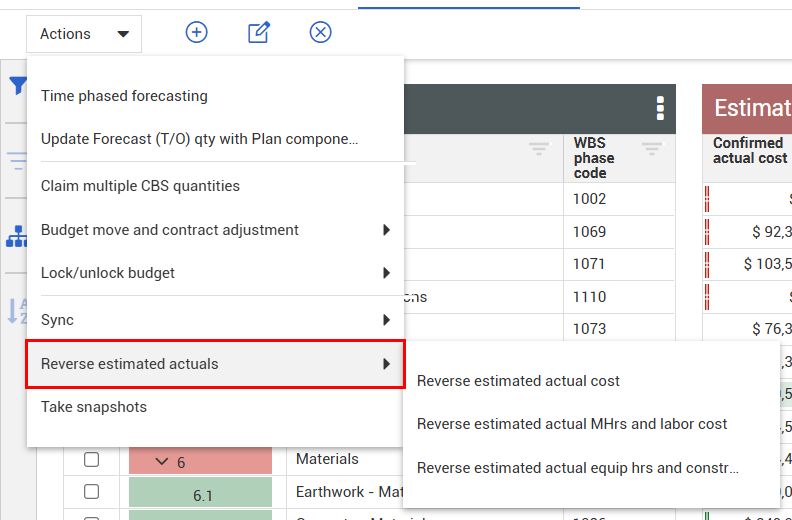Image resolution: width=792 pixels, height=520 pixels.
Task: Select Reverse estimated actual cost
Action: point(518,381)
